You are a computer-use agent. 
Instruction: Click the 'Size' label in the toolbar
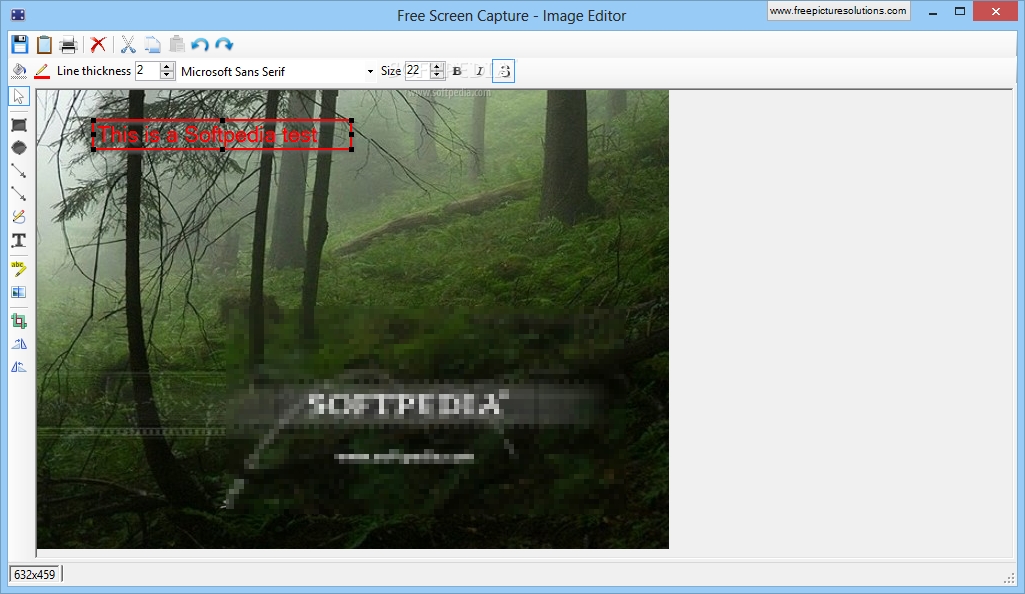tap(391, 71)
